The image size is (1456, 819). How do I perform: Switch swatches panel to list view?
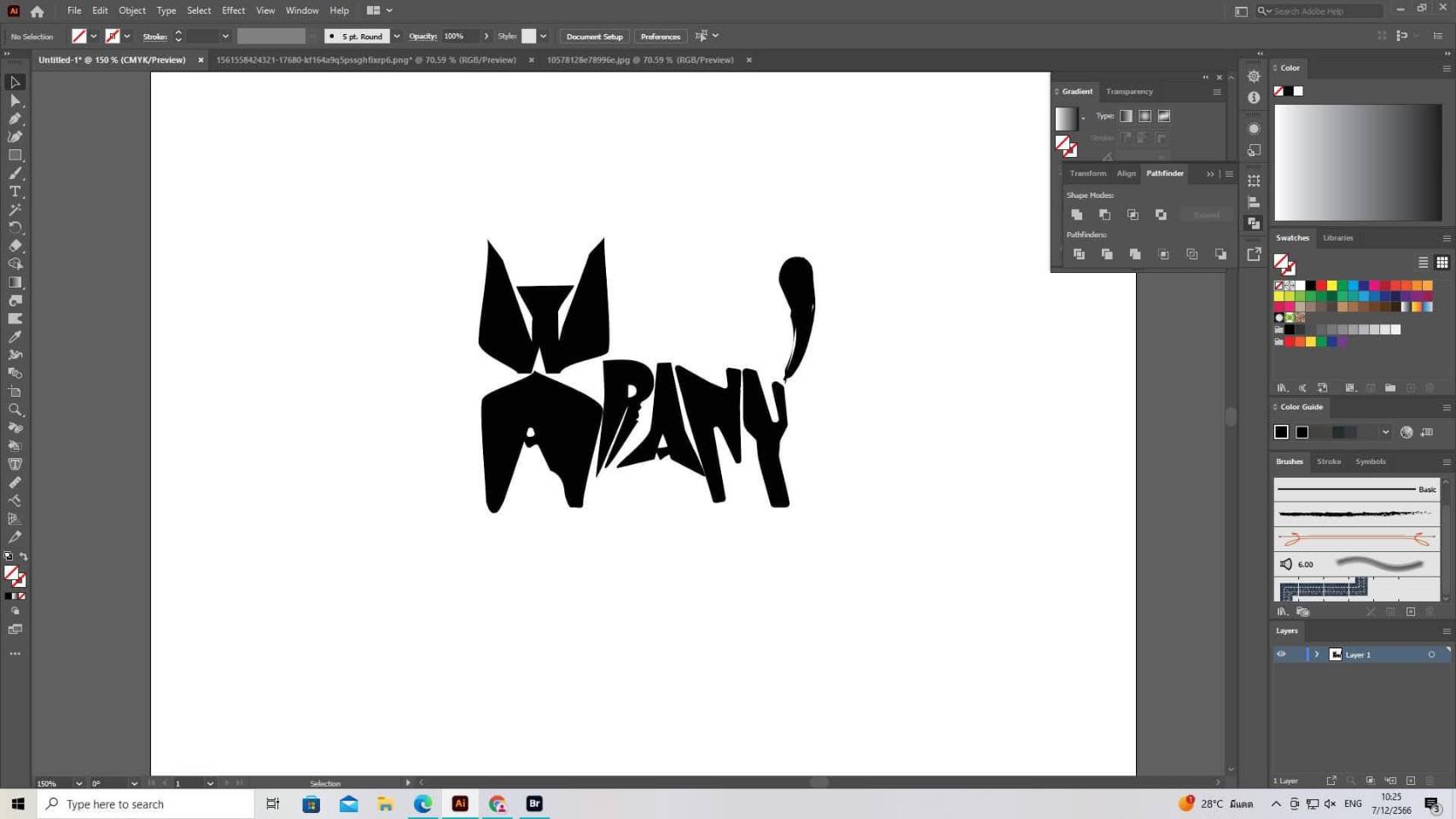1423,263
